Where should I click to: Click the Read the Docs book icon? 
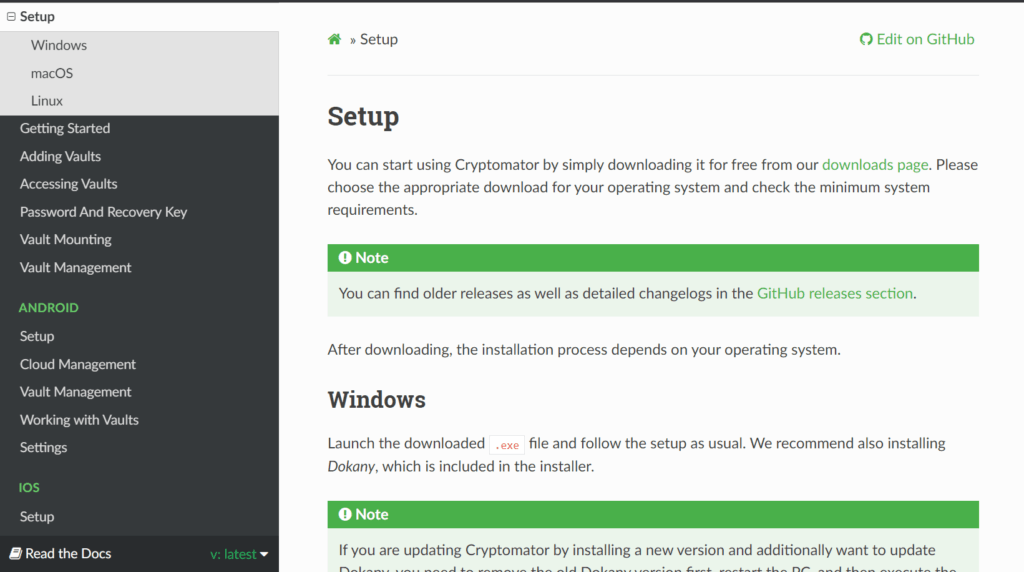click(15, 554)
